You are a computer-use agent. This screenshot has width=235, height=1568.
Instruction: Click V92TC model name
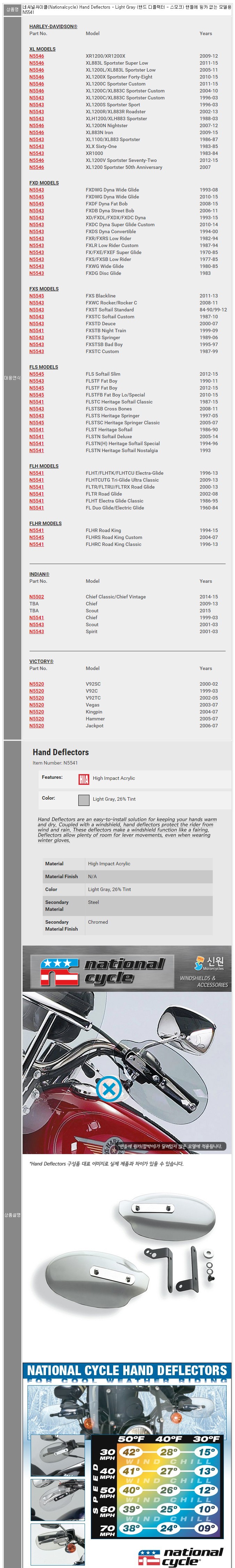tap(93, 698)
